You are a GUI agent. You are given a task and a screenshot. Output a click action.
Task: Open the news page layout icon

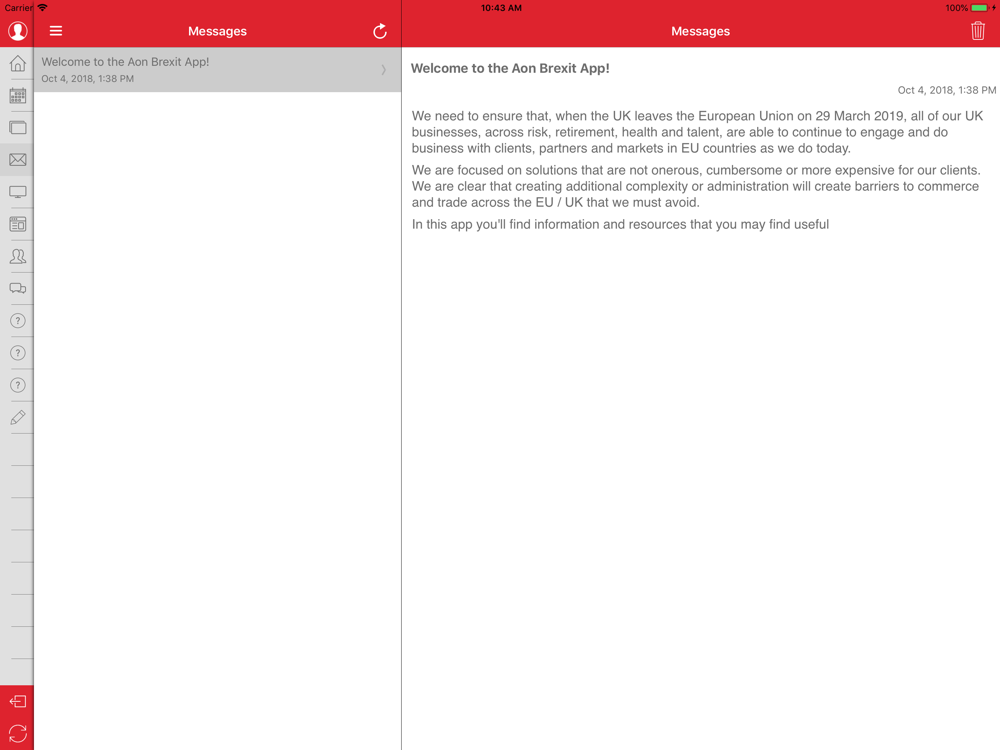click(x=18, y=224)
